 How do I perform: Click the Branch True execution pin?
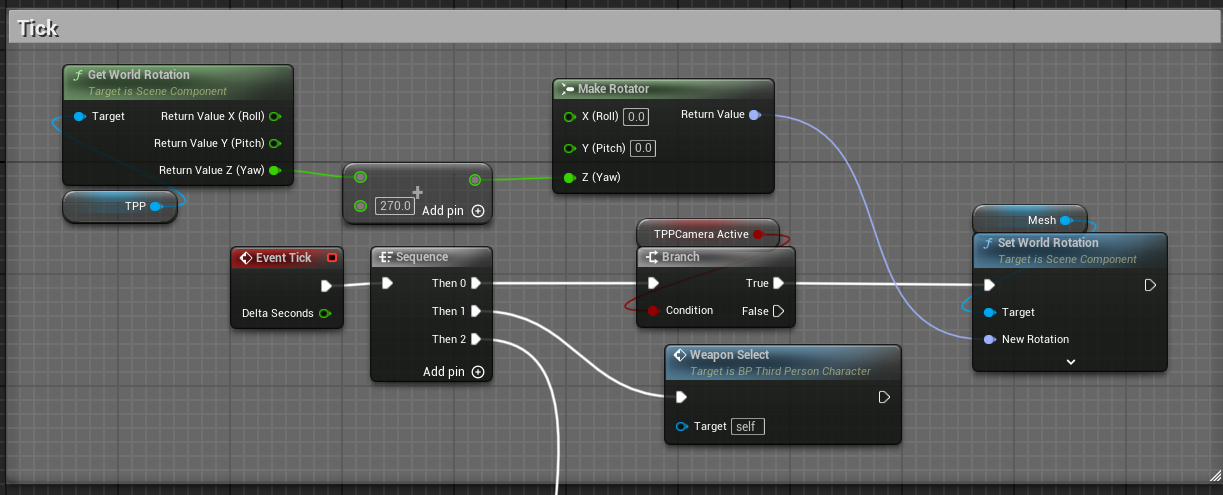(779, 283)
